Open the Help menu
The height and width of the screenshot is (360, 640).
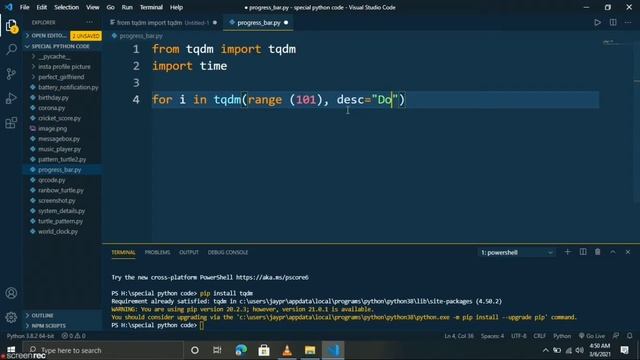tap(176, 7)
